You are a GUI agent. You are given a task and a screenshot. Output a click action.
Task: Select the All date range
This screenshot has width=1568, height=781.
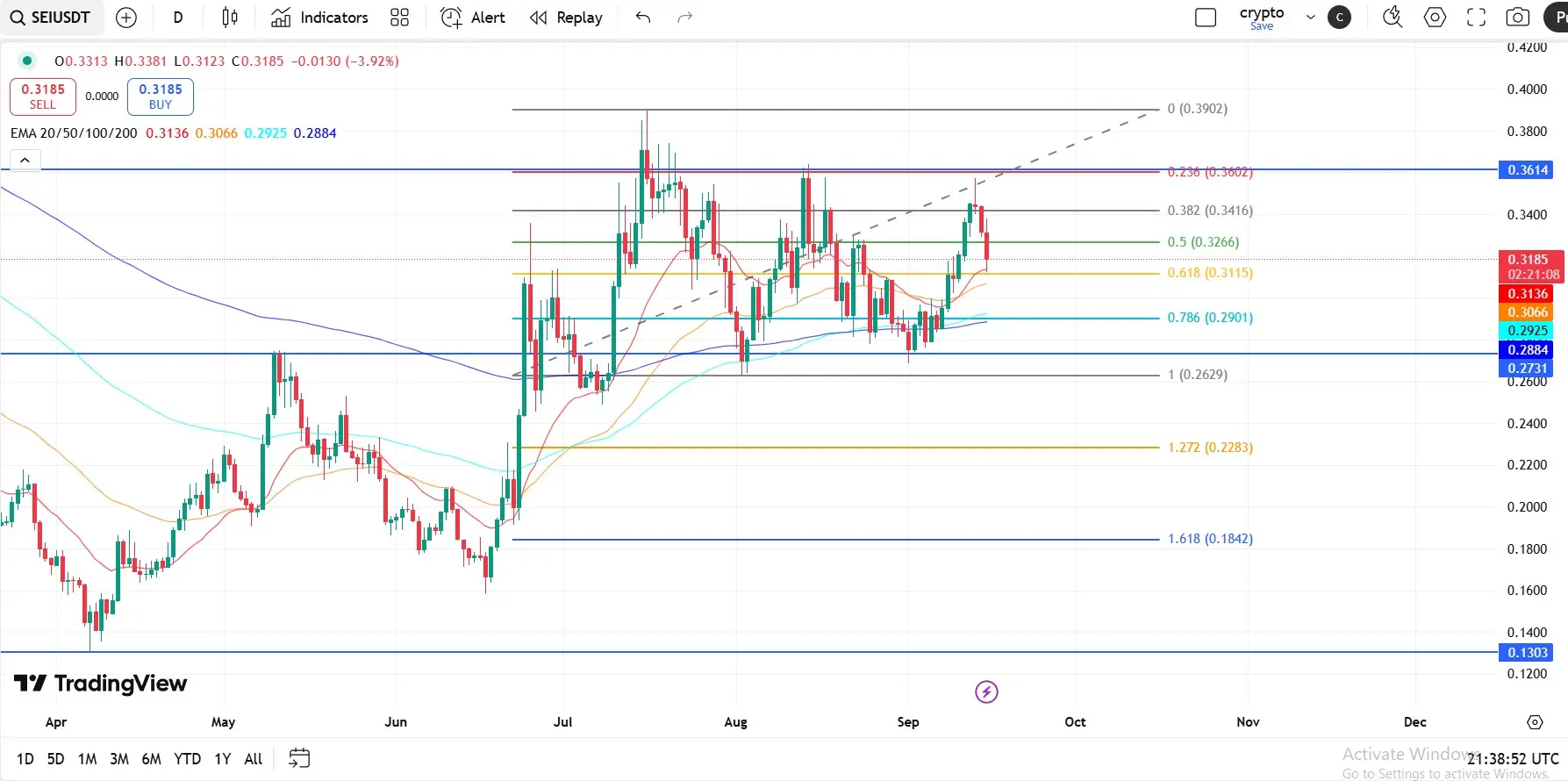[x=253, y=759]
